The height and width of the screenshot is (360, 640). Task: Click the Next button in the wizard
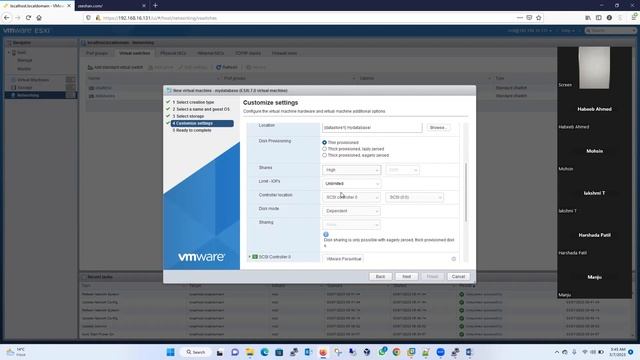(407, 277)
